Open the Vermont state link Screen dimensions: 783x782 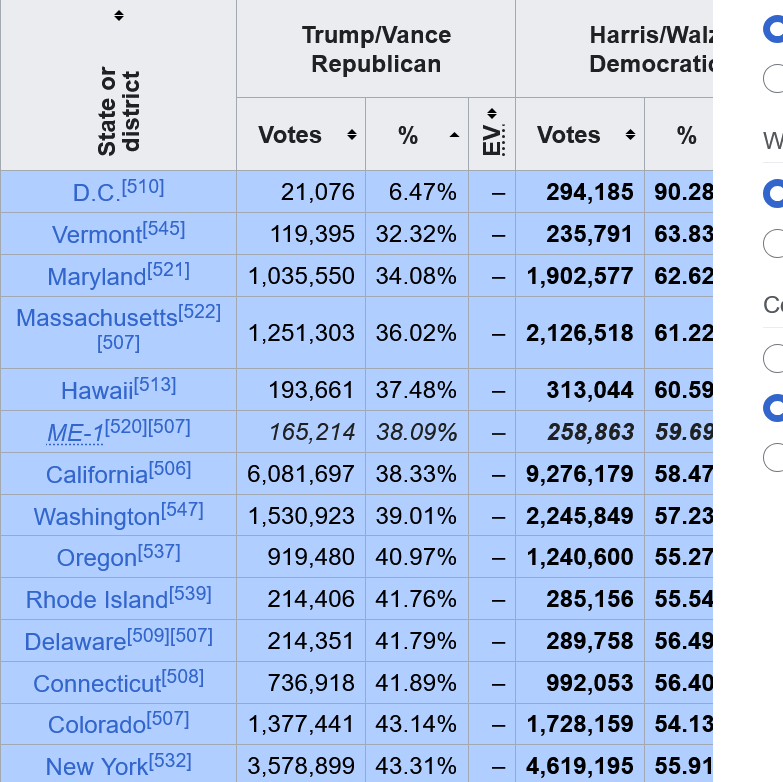click(97, 235)
